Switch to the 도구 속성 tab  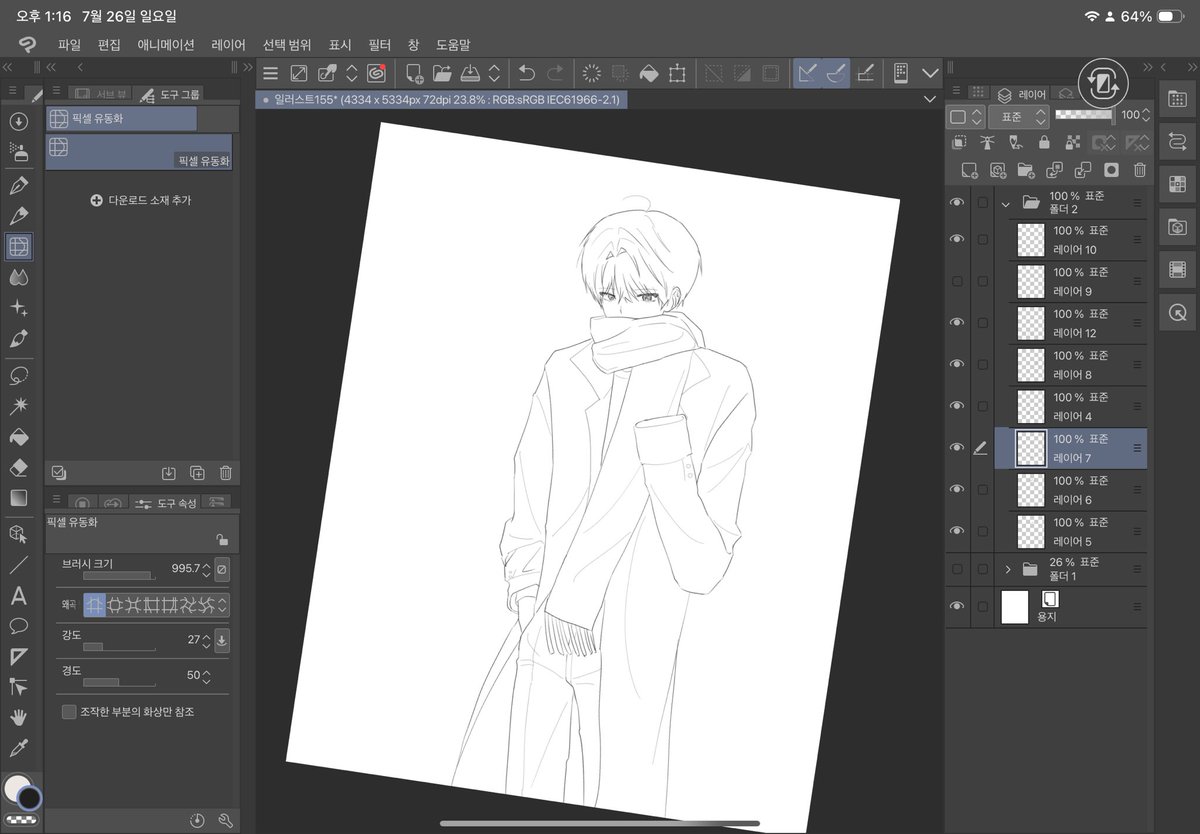pyautogui.click(x=166, y=503)
